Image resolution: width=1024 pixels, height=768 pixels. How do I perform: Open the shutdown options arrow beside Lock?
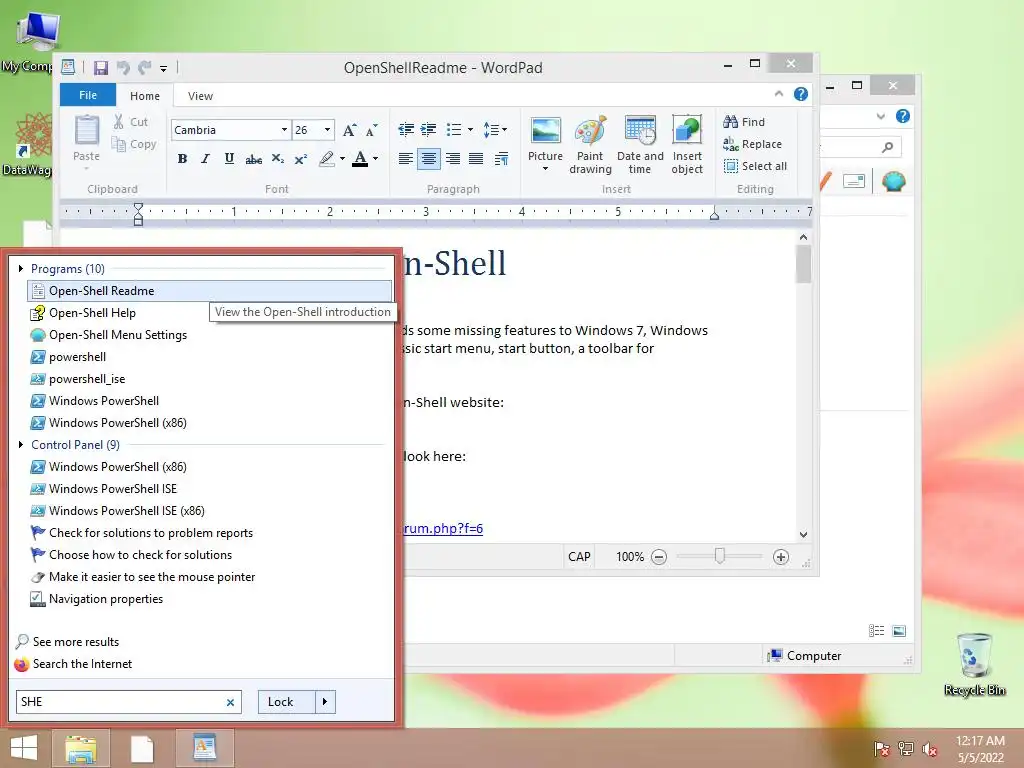tap(325, 702)
